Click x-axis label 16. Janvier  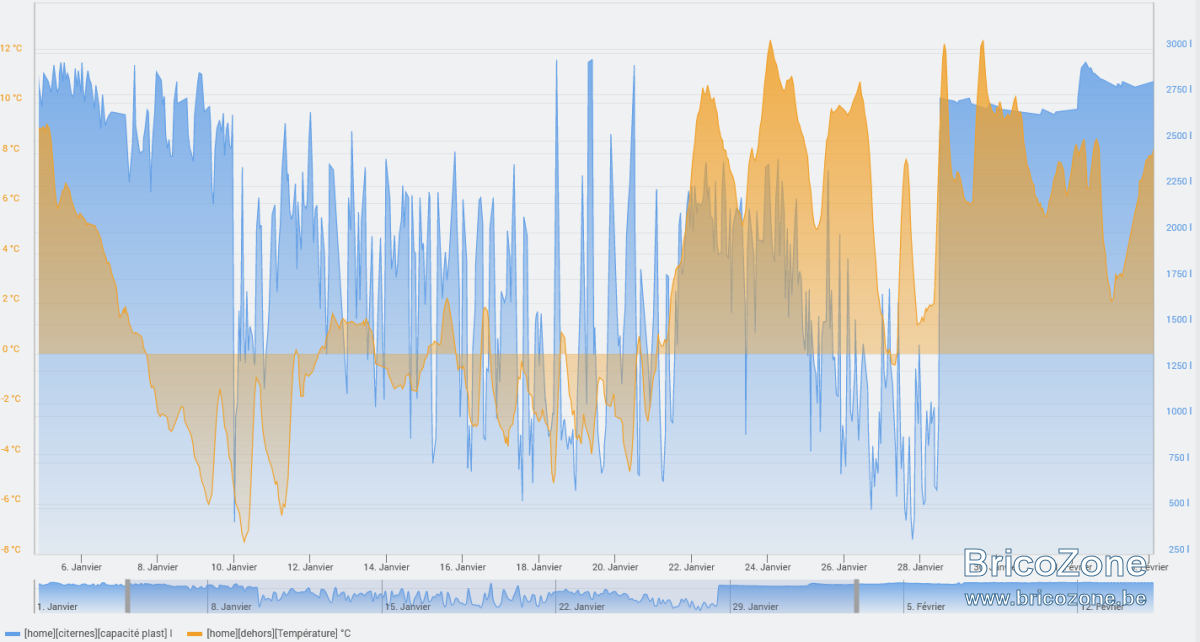click(462, 567)
